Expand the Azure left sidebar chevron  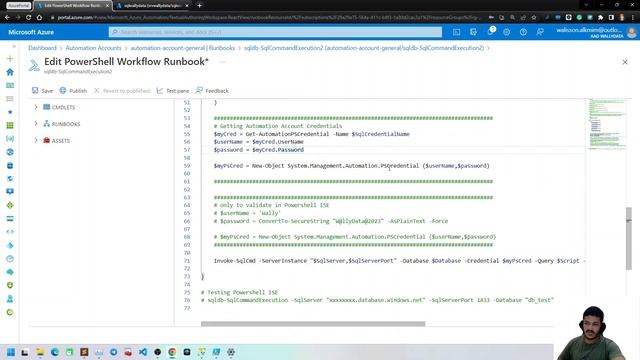pyautogui.click(x=13, y=47)
